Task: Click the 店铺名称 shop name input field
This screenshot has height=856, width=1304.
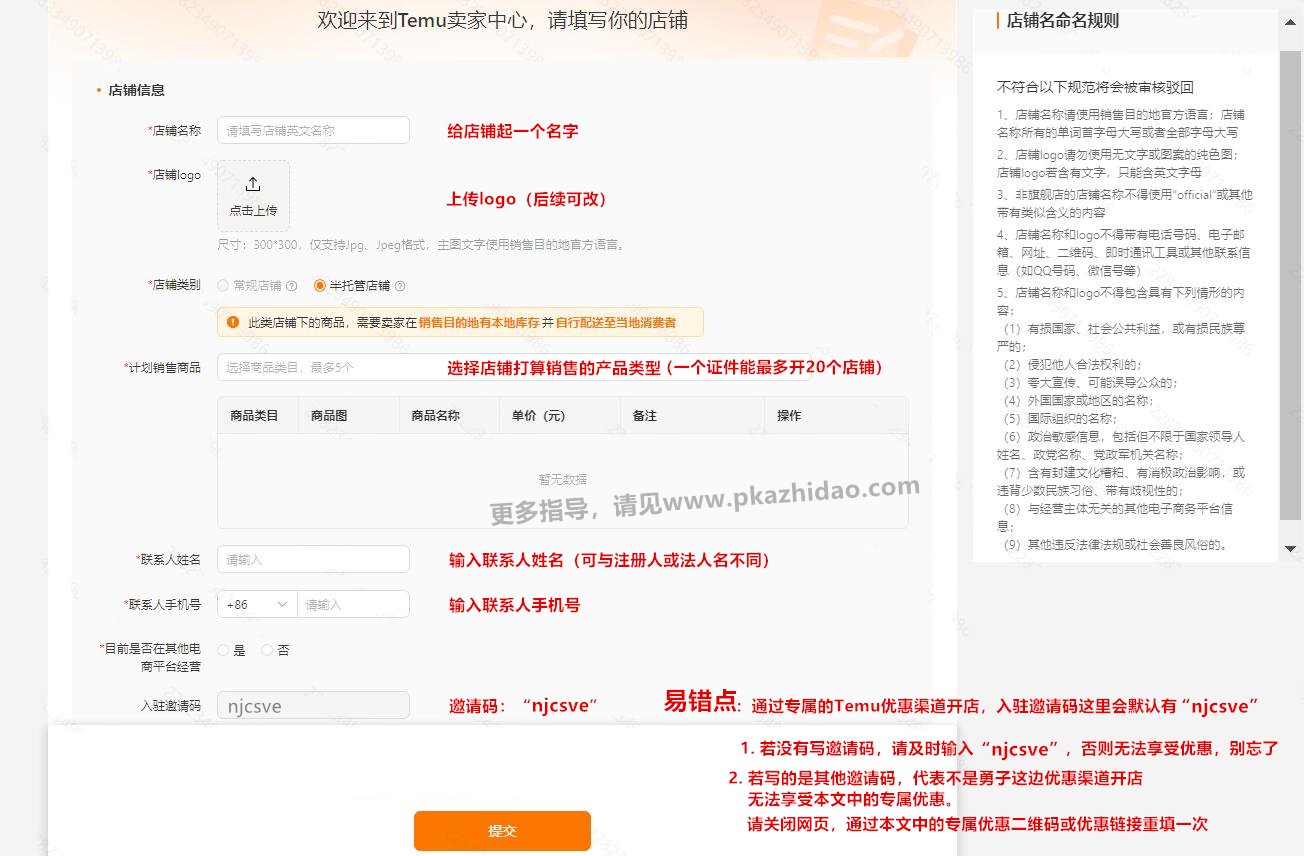Action: pyautogui.click(x=313, y=130)
